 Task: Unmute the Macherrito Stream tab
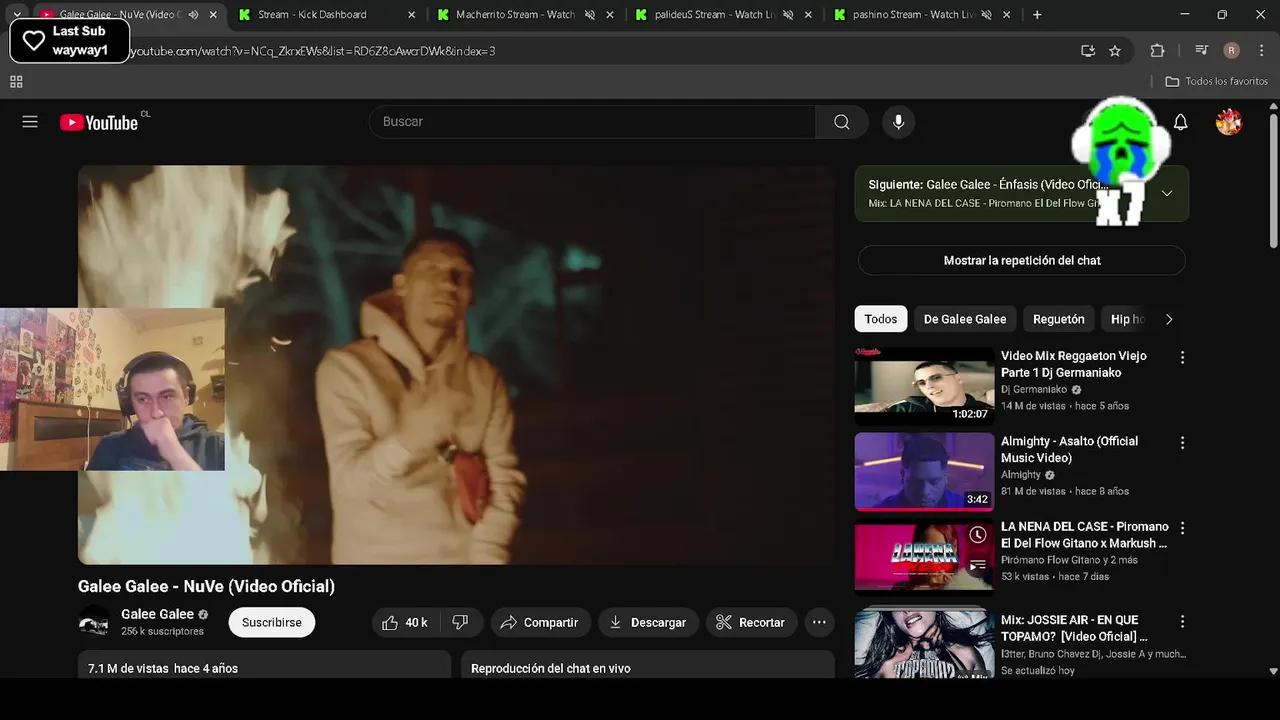point(590,15)
